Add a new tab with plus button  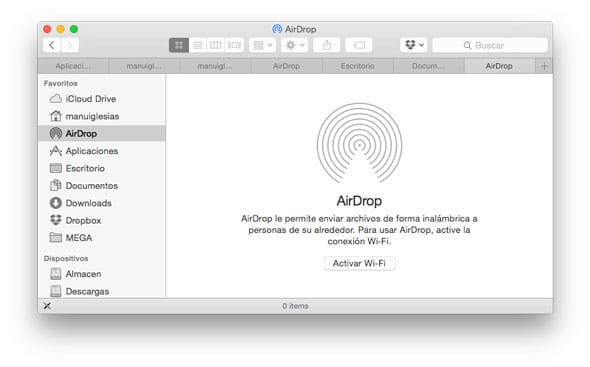(x=544, y=66)
